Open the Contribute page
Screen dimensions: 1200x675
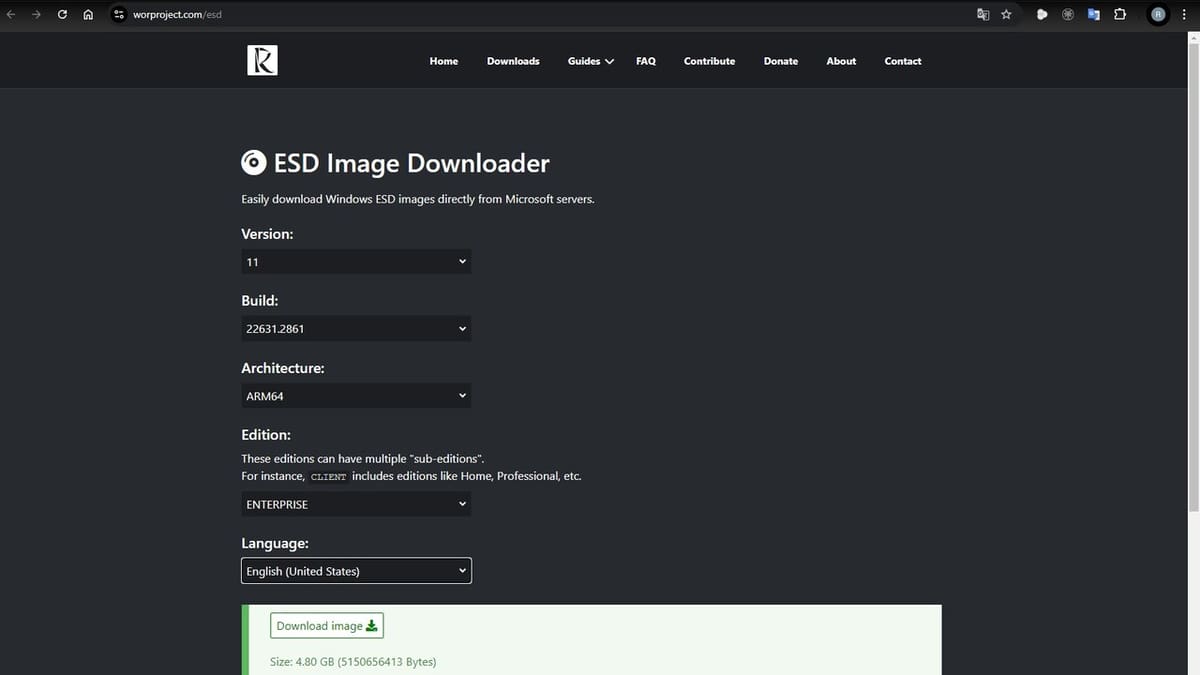(x=709, y=61)
